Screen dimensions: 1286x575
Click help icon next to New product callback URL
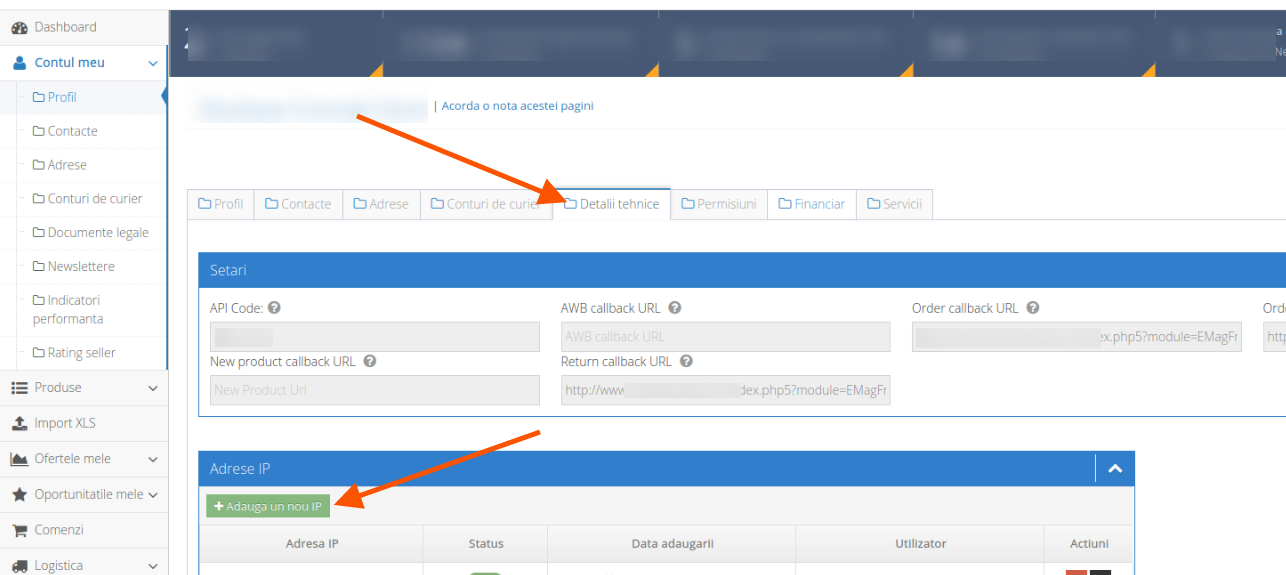(x=370, y=361)
